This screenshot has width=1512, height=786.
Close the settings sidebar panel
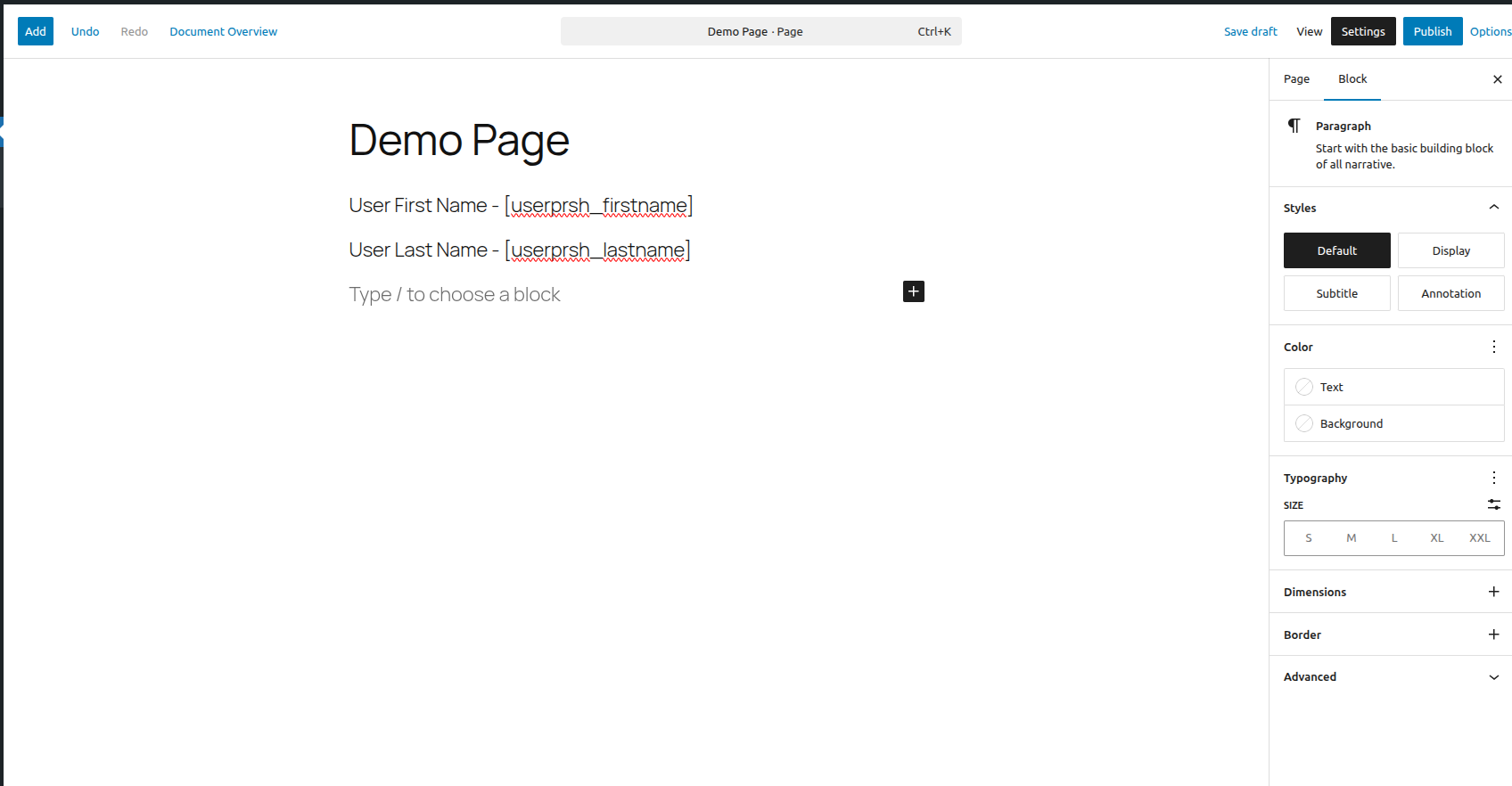(x=1497, y=79)
